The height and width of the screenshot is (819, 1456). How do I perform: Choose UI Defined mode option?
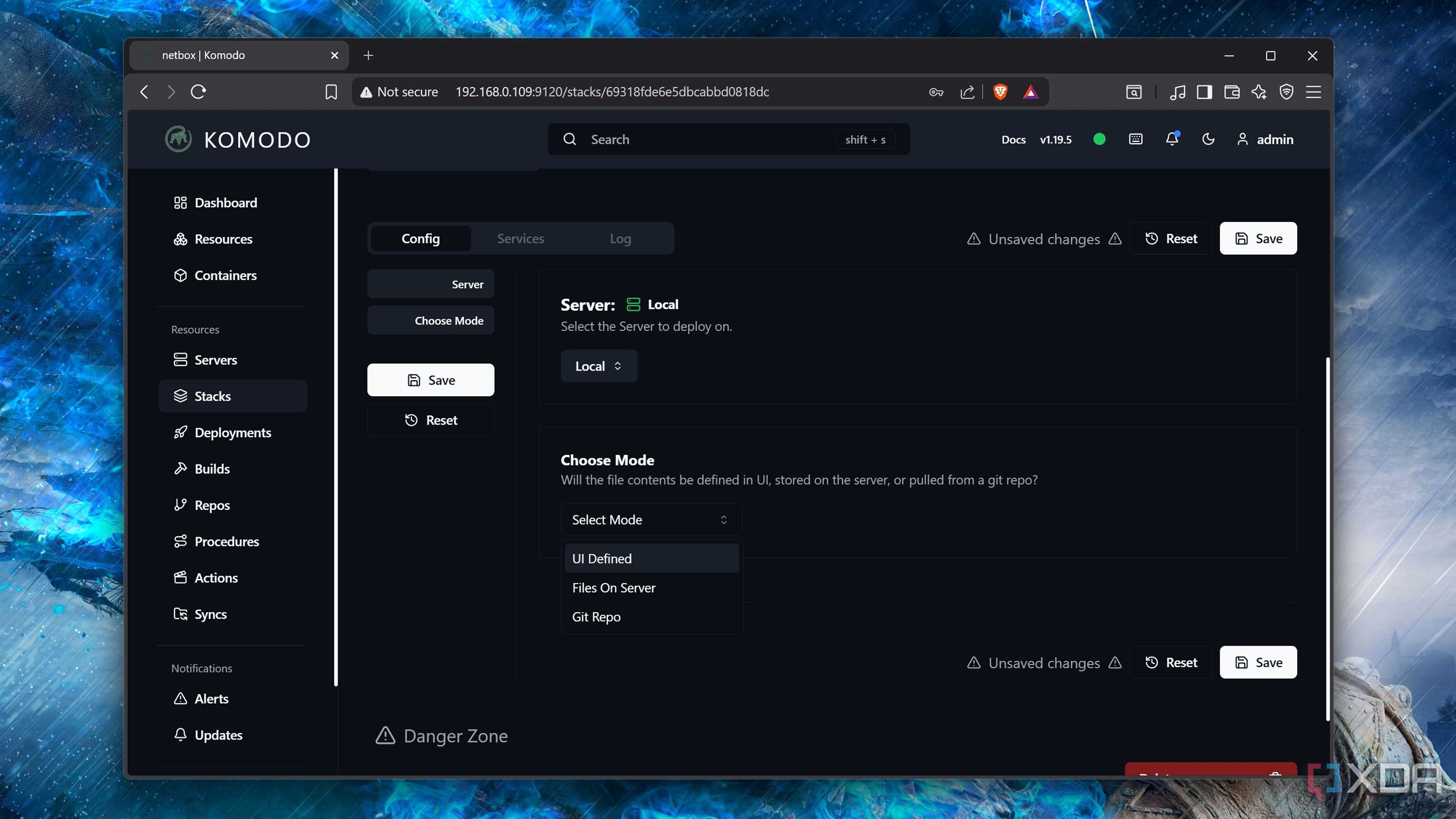coord(652,559)
